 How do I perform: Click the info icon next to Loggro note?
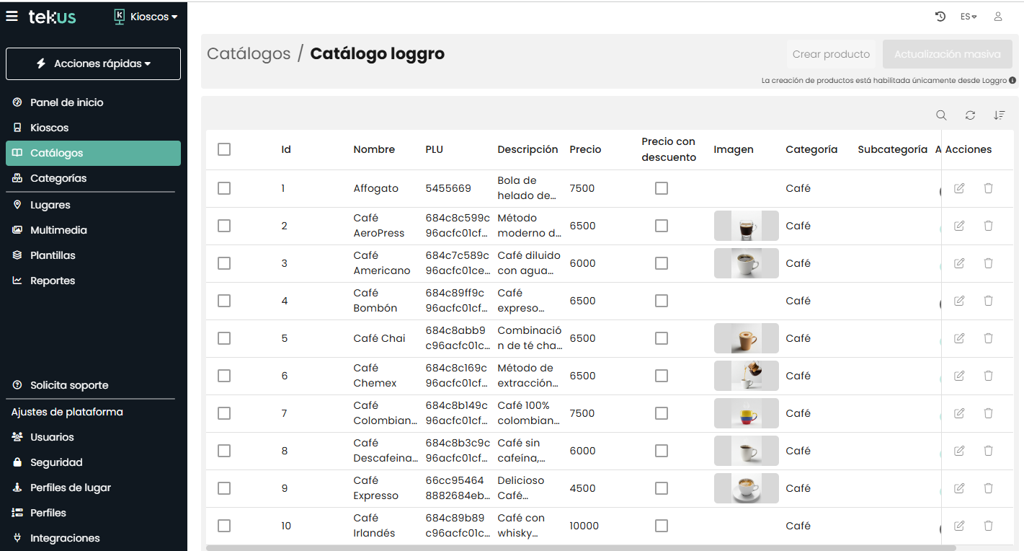(1012, 80)
